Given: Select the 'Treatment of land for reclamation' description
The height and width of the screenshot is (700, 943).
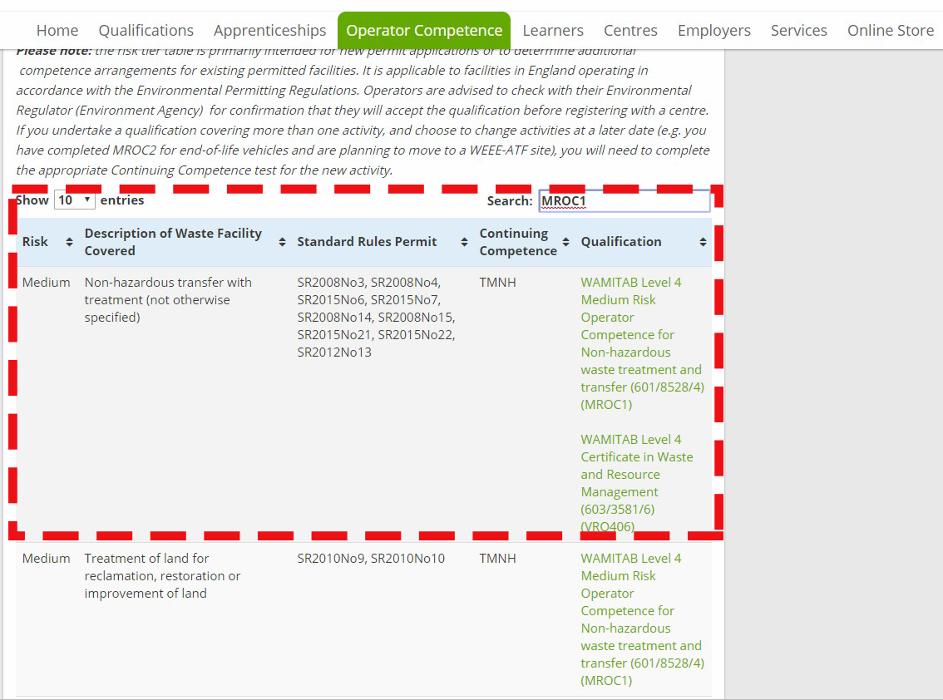Looking at the screenshot, I should (162, 576).
